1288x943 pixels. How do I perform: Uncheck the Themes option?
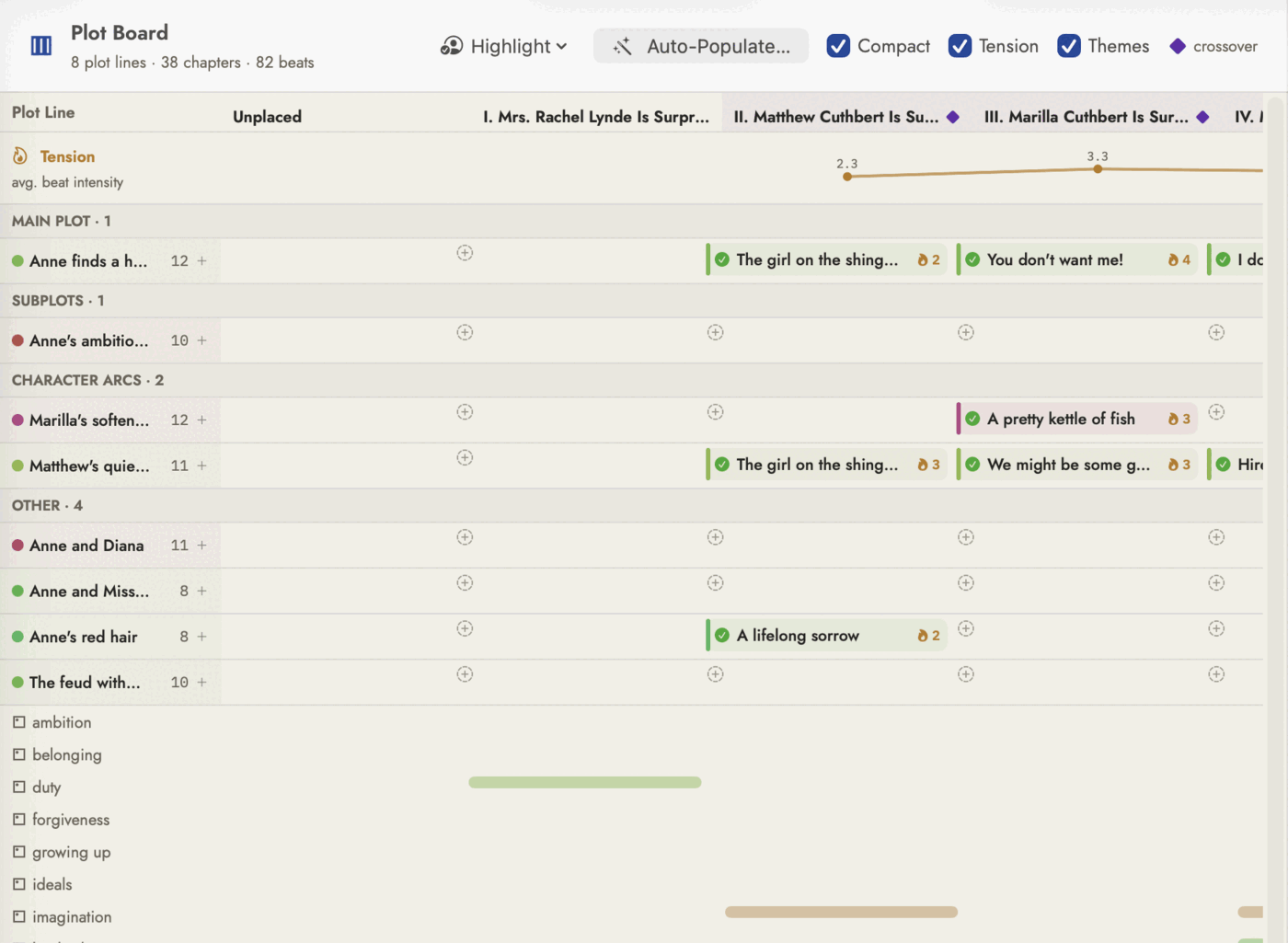1068,46
